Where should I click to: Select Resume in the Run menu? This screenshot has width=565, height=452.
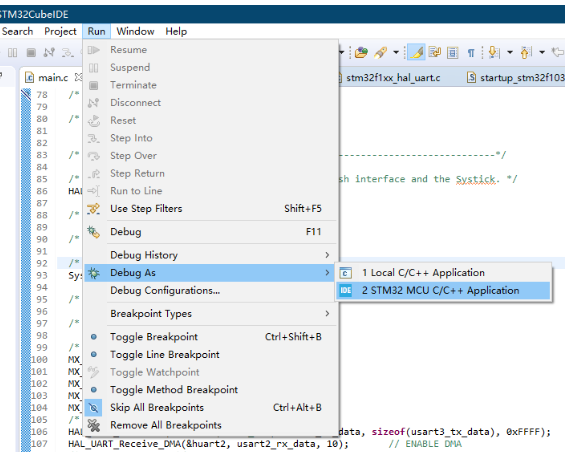(x=210, y=50)
